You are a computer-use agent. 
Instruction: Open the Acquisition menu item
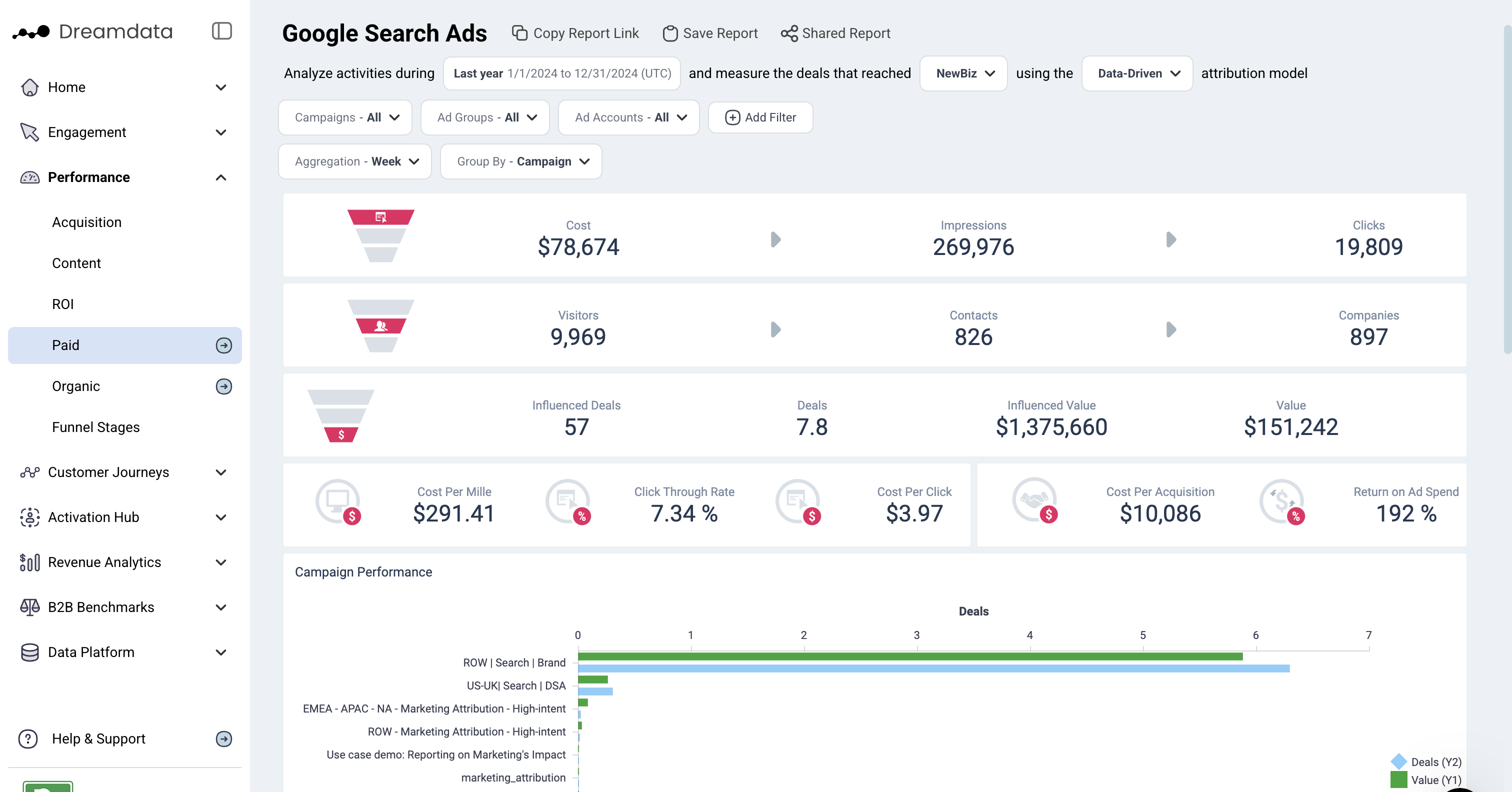(87, 222)
